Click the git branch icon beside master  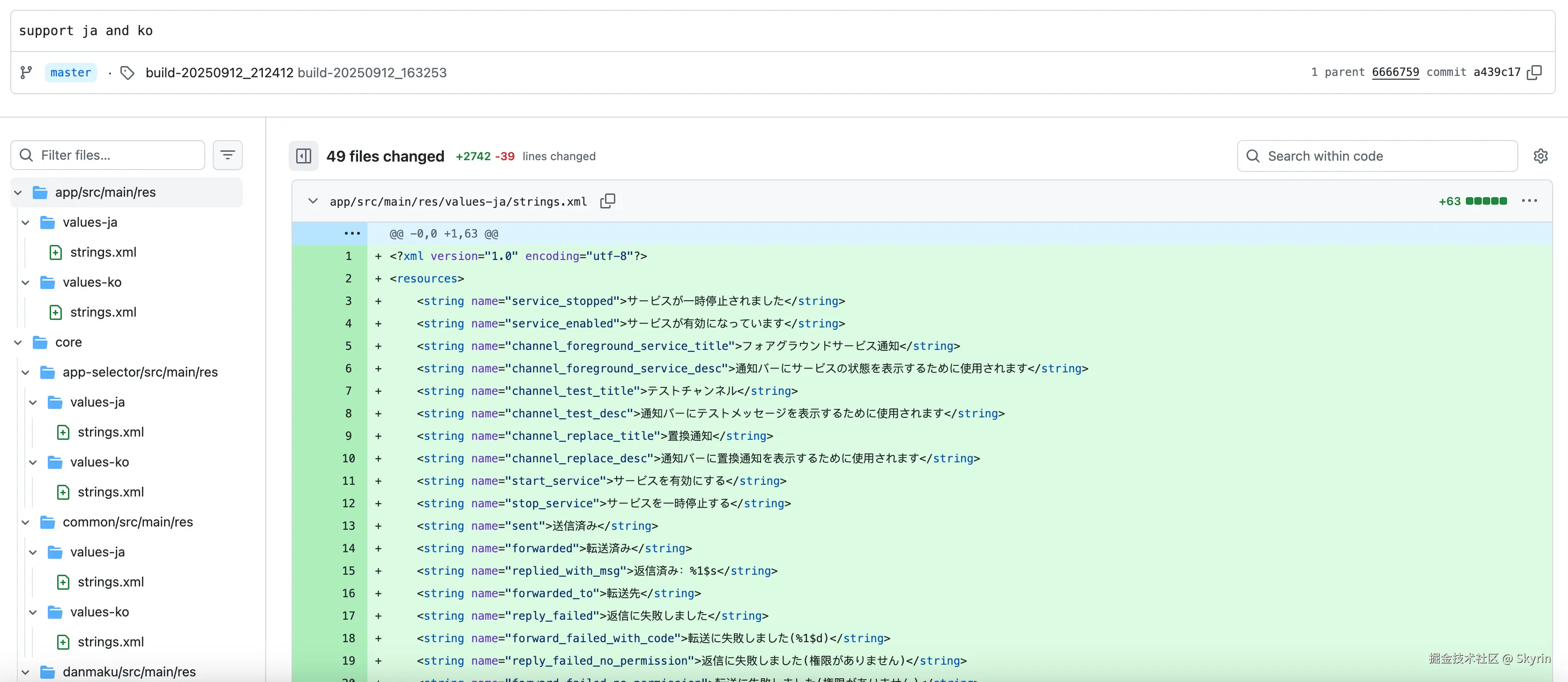pos(26,73)
